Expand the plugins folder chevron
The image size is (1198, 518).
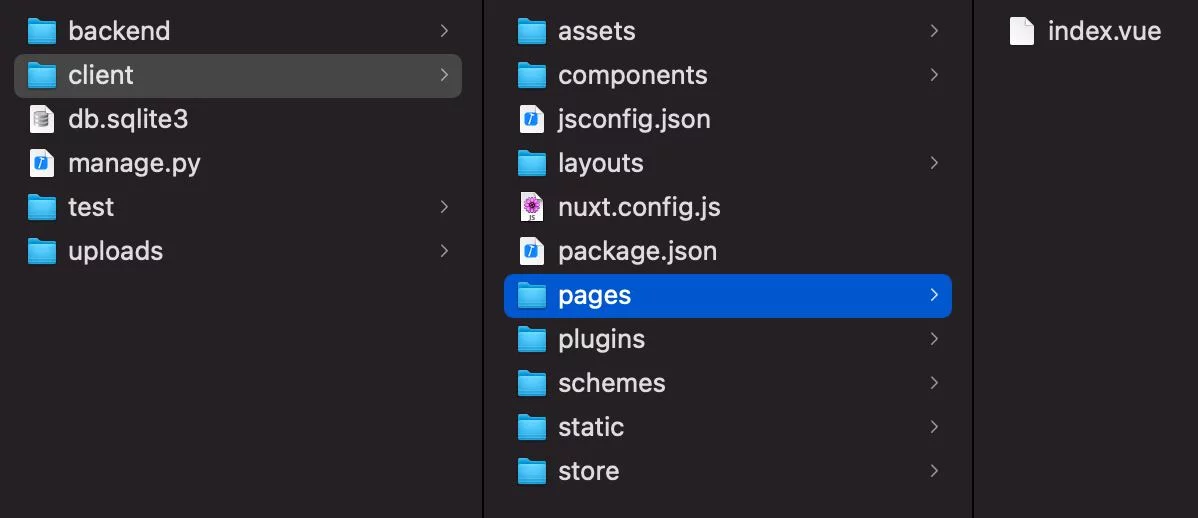click(x=934, y=338)
